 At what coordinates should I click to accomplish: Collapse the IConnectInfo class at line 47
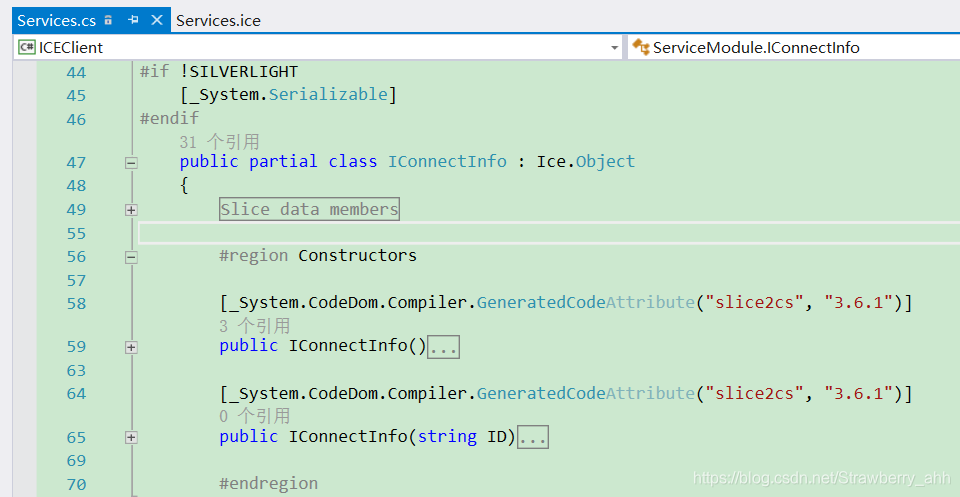131,163
